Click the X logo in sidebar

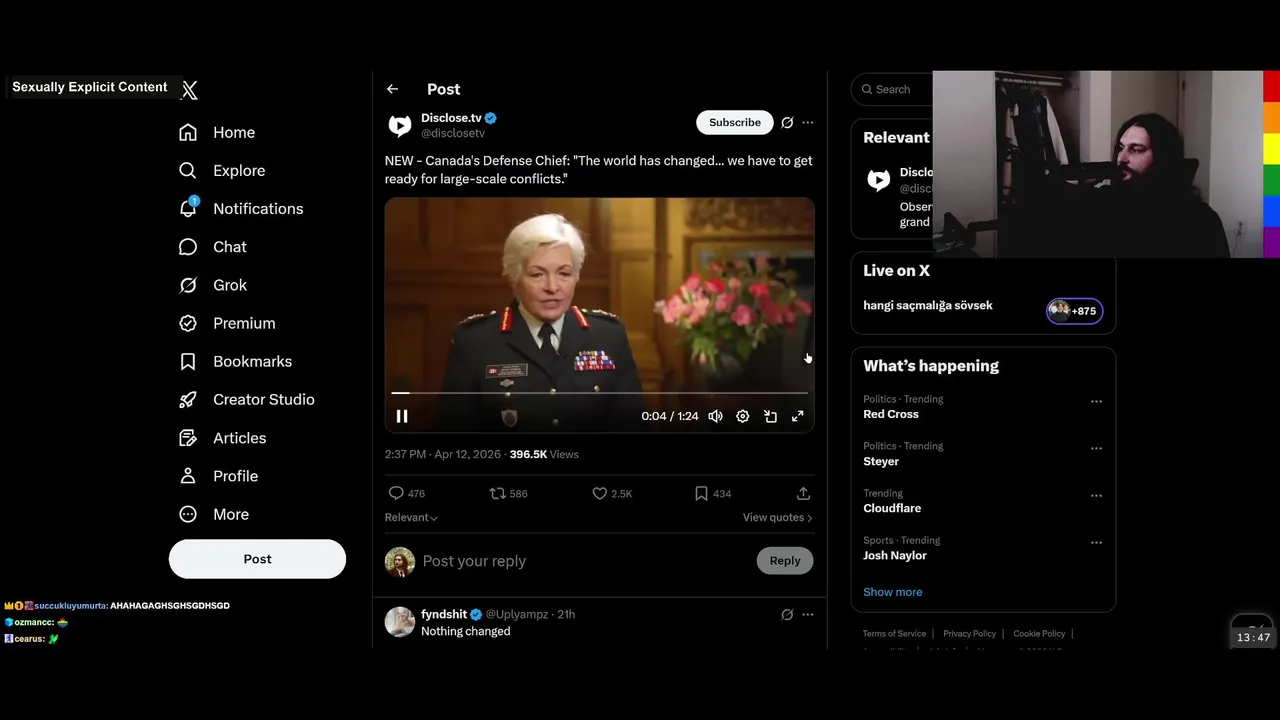point(189,90)
